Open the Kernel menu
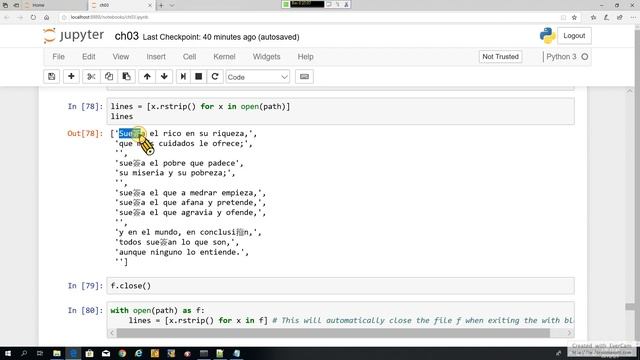Screen dimensions: 640x360 224,57
